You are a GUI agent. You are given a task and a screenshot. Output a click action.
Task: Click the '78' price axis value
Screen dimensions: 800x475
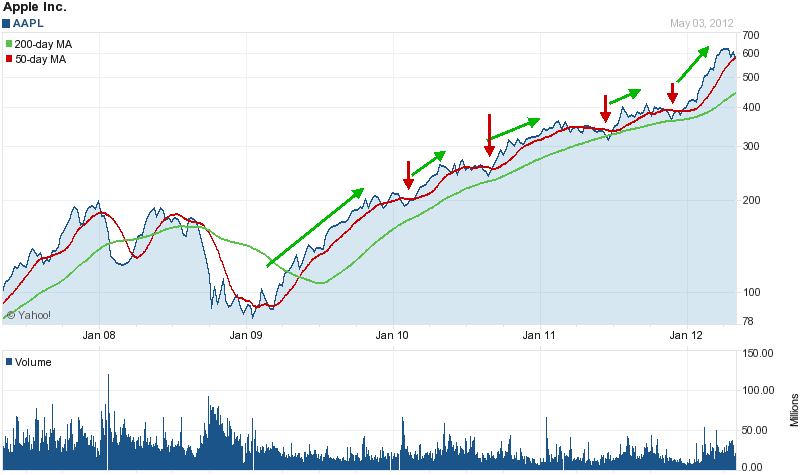pyautogui.click(x=748, y=321)
